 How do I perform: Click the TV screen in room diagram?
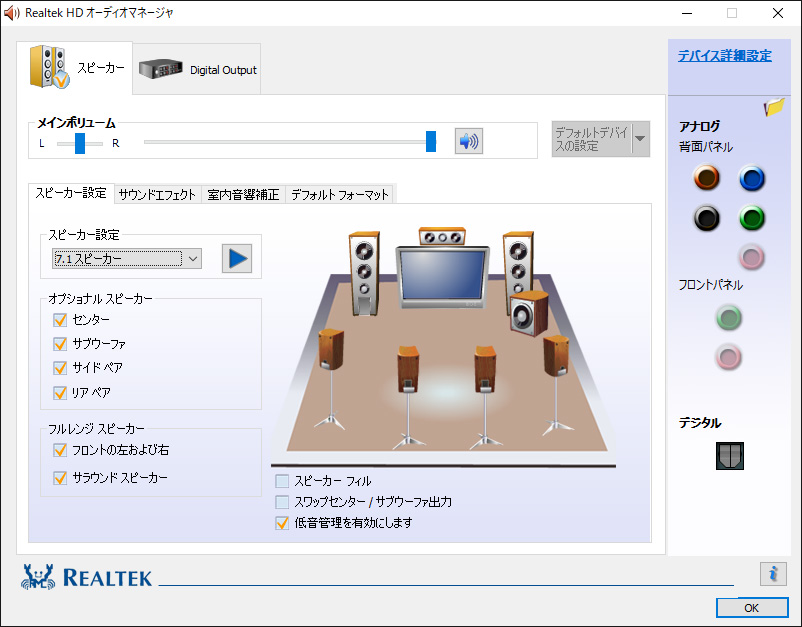point(442,276)
